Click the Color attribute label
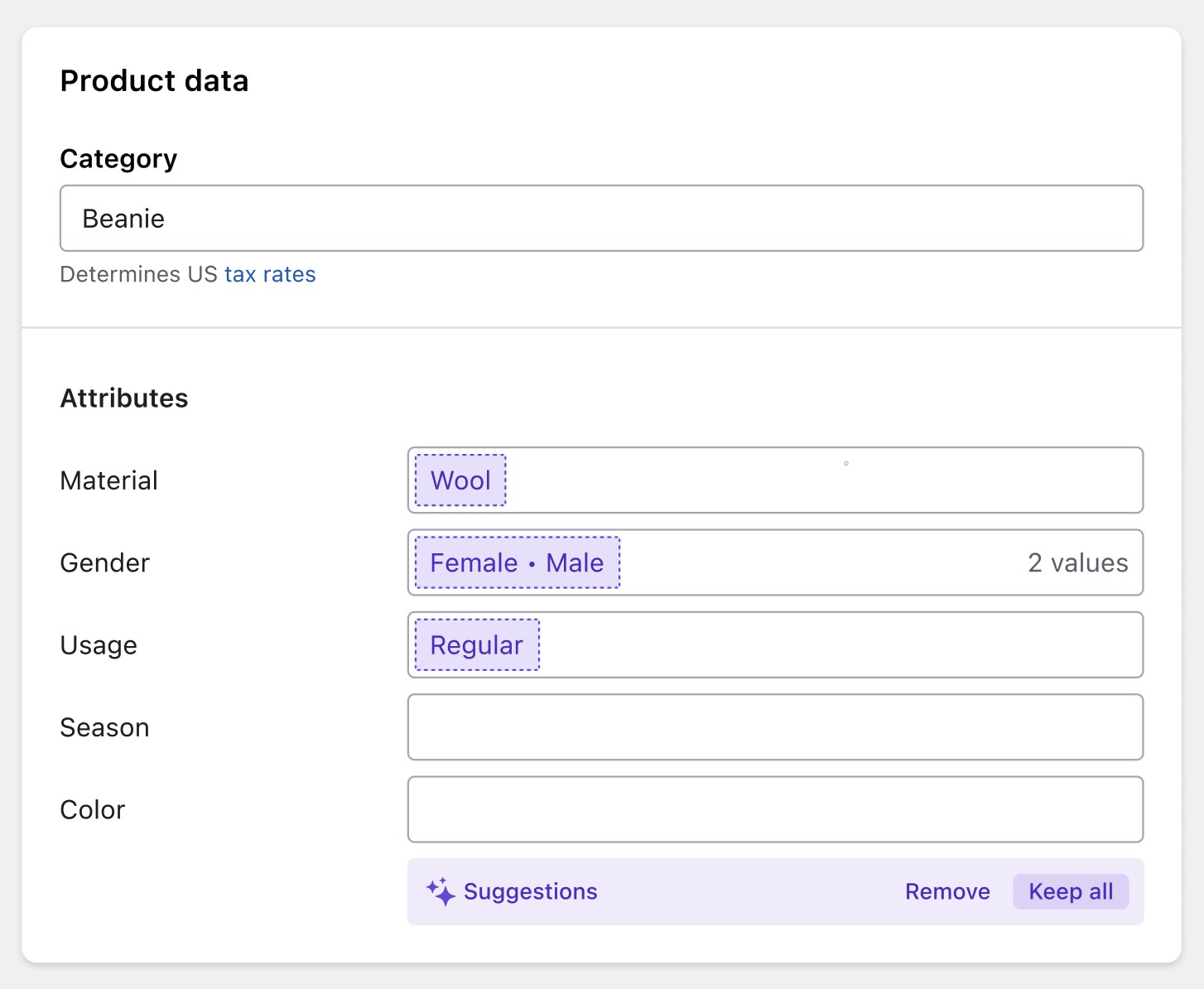1204x989 pixels. coord(92,809)
